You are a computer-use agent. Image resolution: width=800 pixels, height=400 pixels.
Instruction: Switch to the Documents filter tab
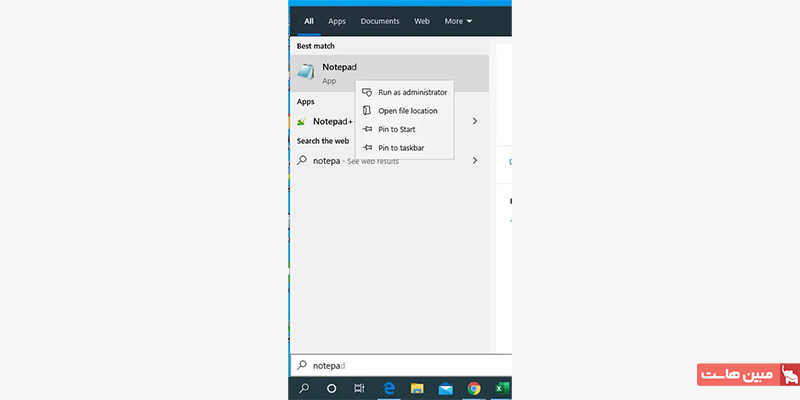pos(380,21)
